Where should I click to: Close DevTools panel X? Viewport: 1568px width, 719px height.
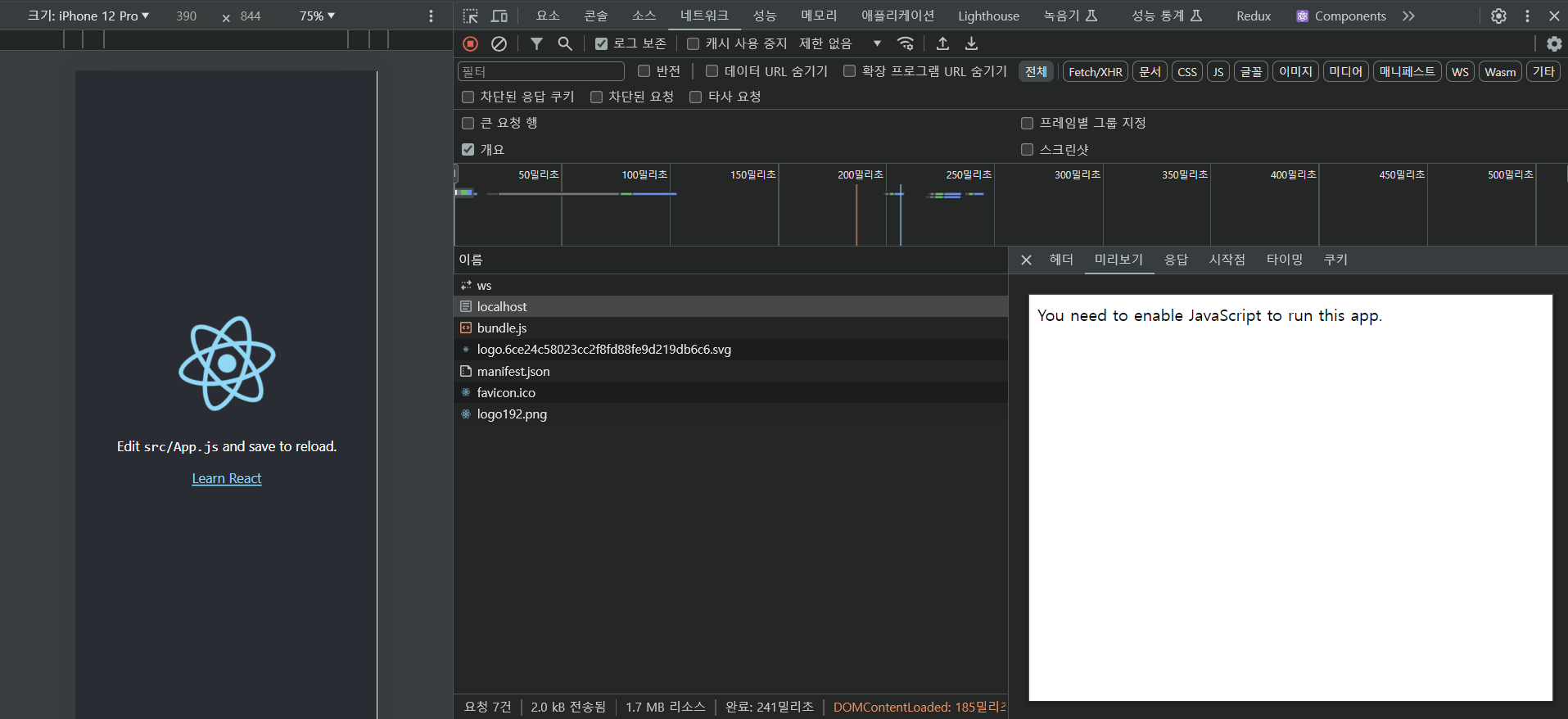coord(1554,16)
